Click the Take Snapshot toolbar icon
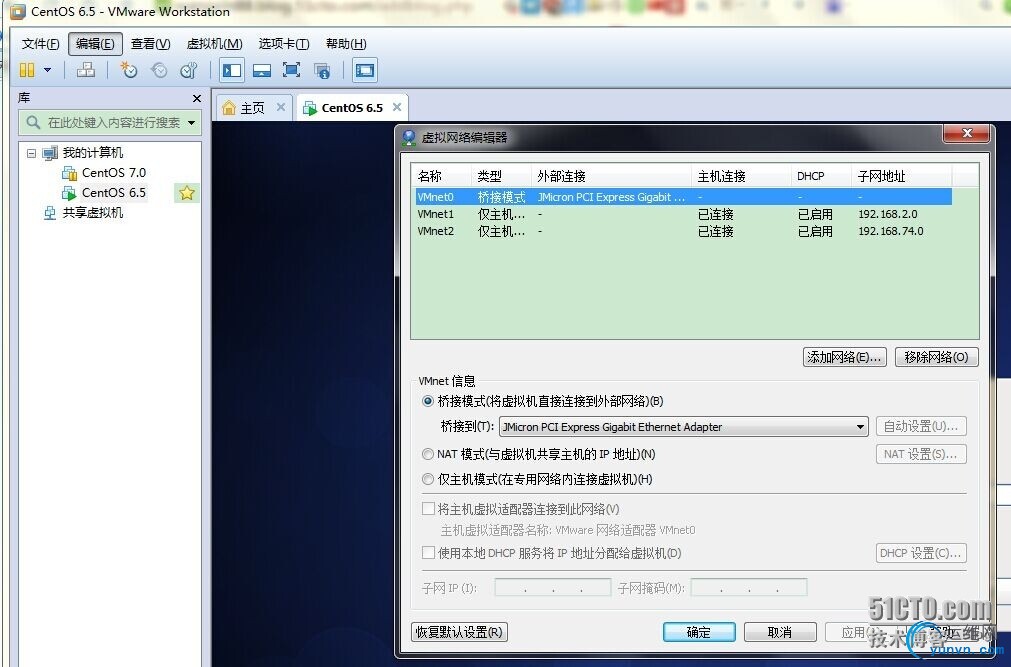1011x667 pixels. pyautogui.click(x=129, y=70)
